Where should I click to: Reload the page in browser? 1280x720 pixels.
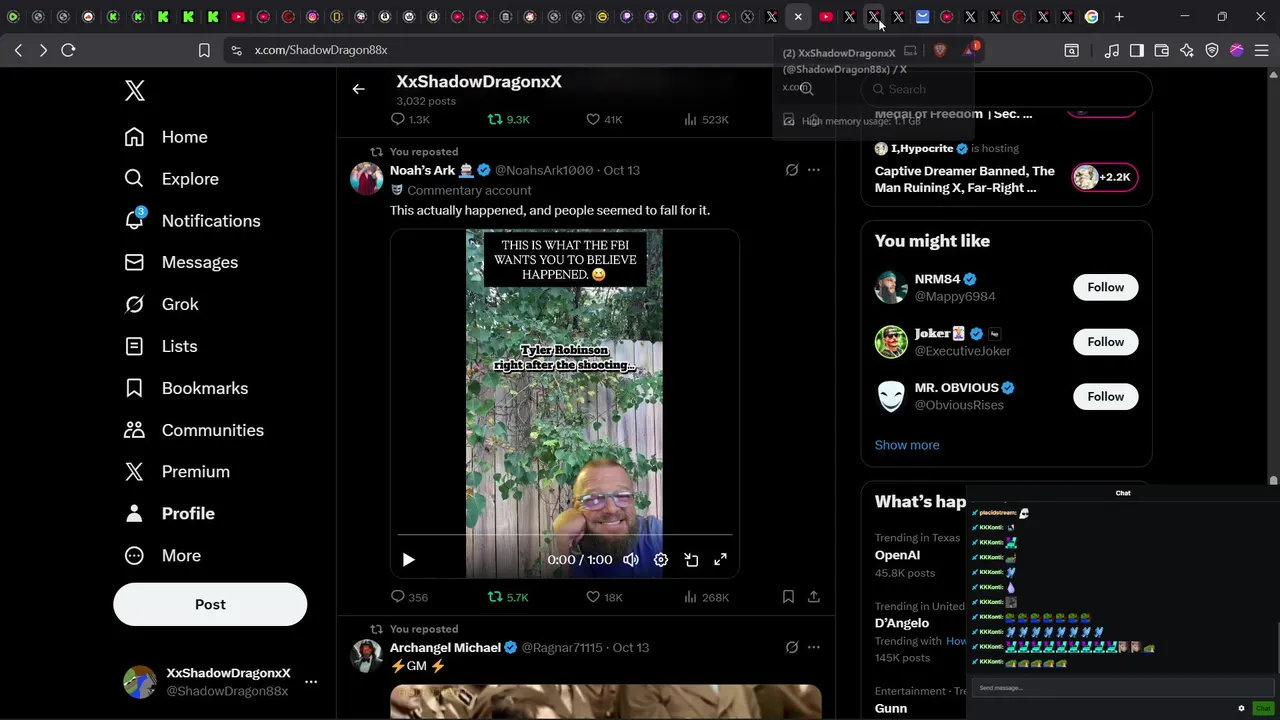click(x=68, y=50)
